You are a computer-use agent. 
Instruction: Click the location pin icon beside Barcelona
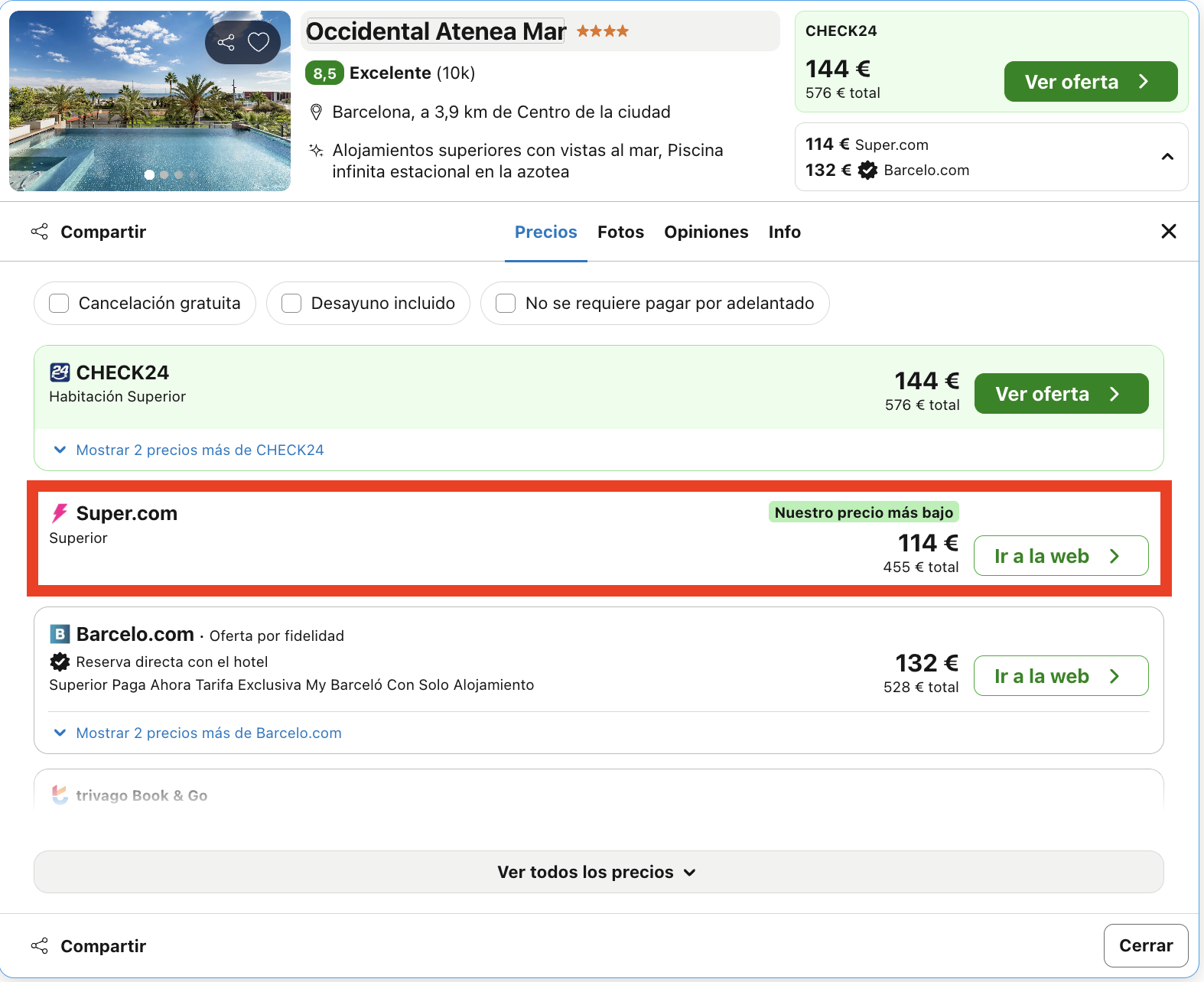point(316,112)
